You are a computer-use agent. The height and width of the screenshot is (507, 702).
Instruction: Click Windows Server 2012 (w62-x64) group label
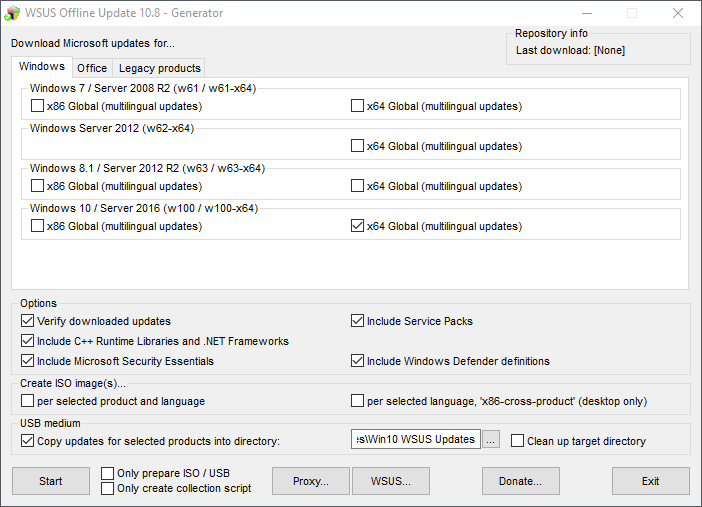[112, 128]
